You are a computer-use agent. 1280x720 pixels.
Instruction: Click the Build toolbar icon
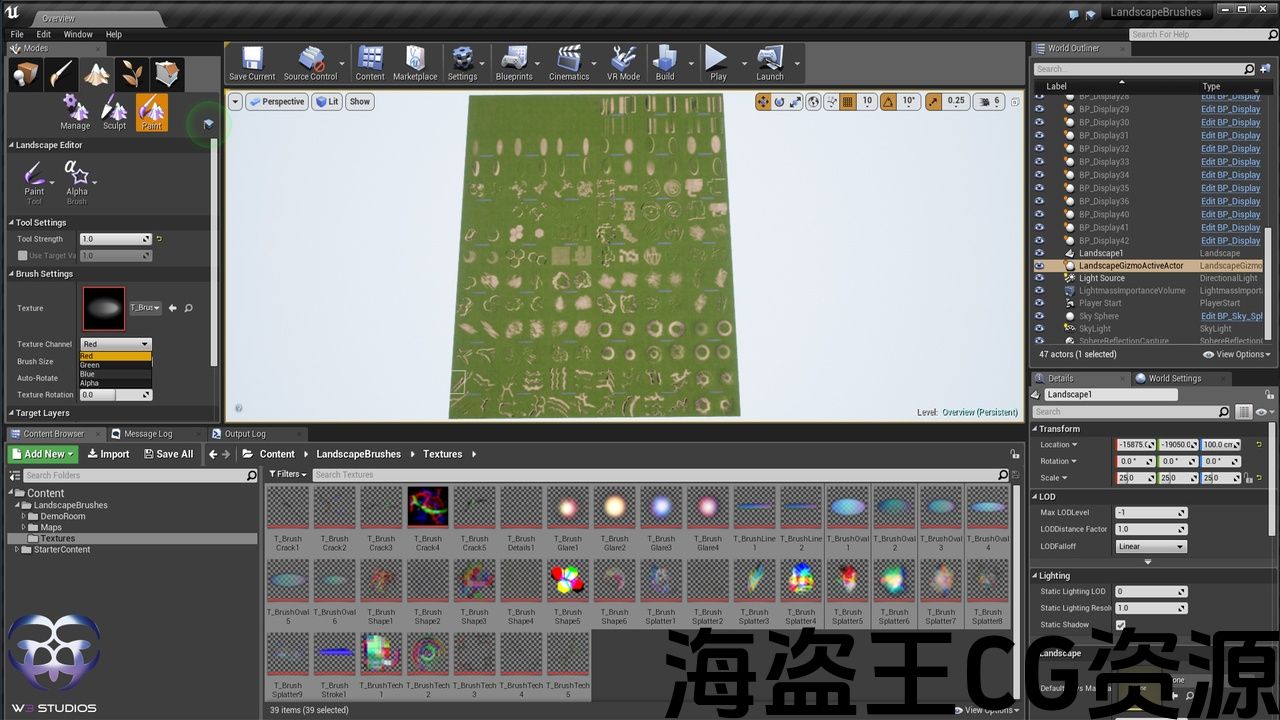[x=665, y=63]
